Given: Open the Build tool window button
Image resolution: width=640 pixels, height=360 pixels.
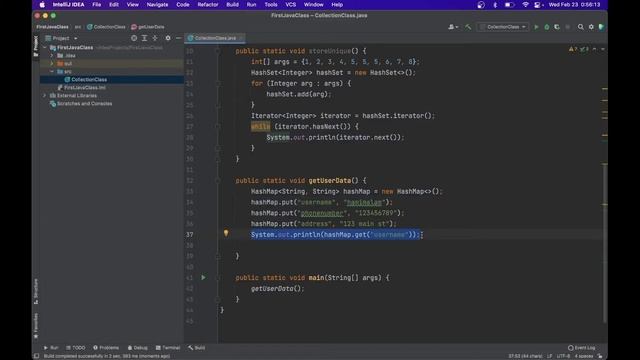Looking at the screenshot, I should click(x=197, y=348).
